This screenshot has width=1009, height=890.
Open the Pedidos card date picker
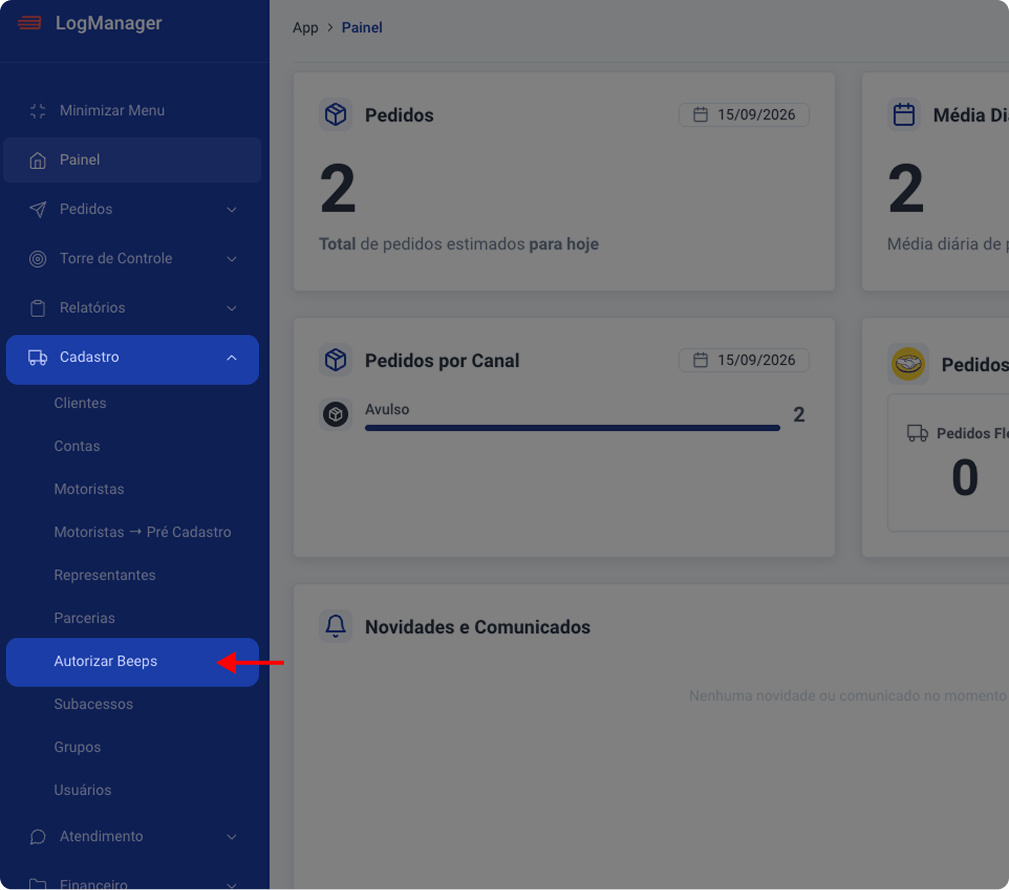coord(744,115)
